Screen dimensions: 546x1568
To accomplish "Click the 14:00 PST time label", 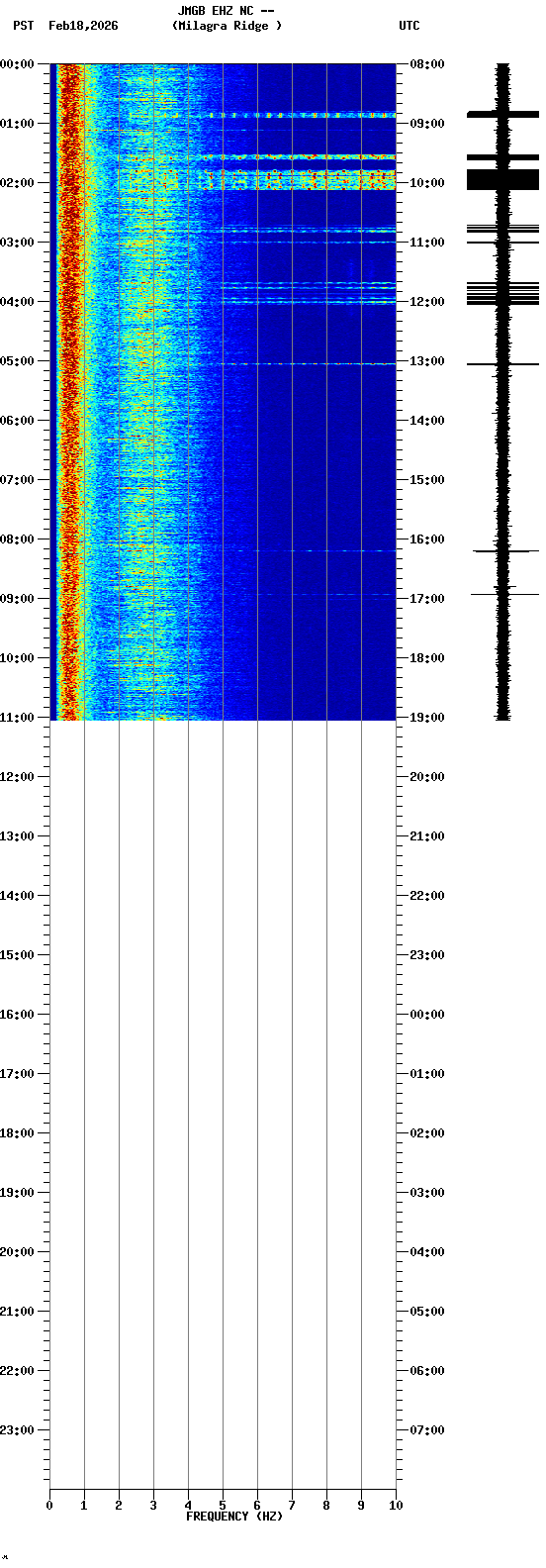I will (17, 896).
